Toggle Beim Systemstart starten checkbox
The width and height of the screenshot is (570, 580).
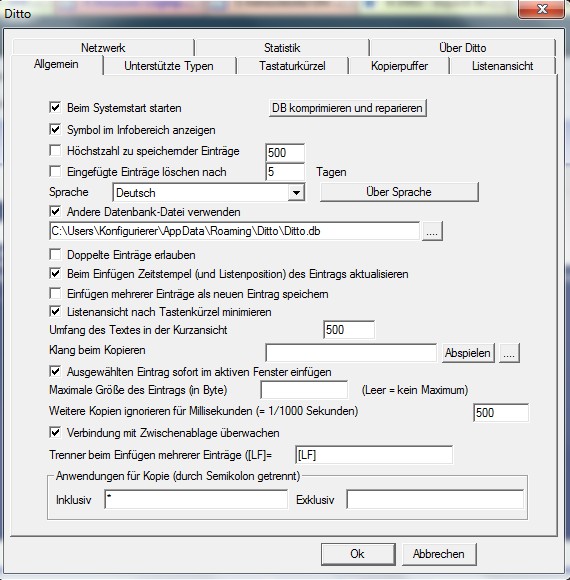coord(55,108)
